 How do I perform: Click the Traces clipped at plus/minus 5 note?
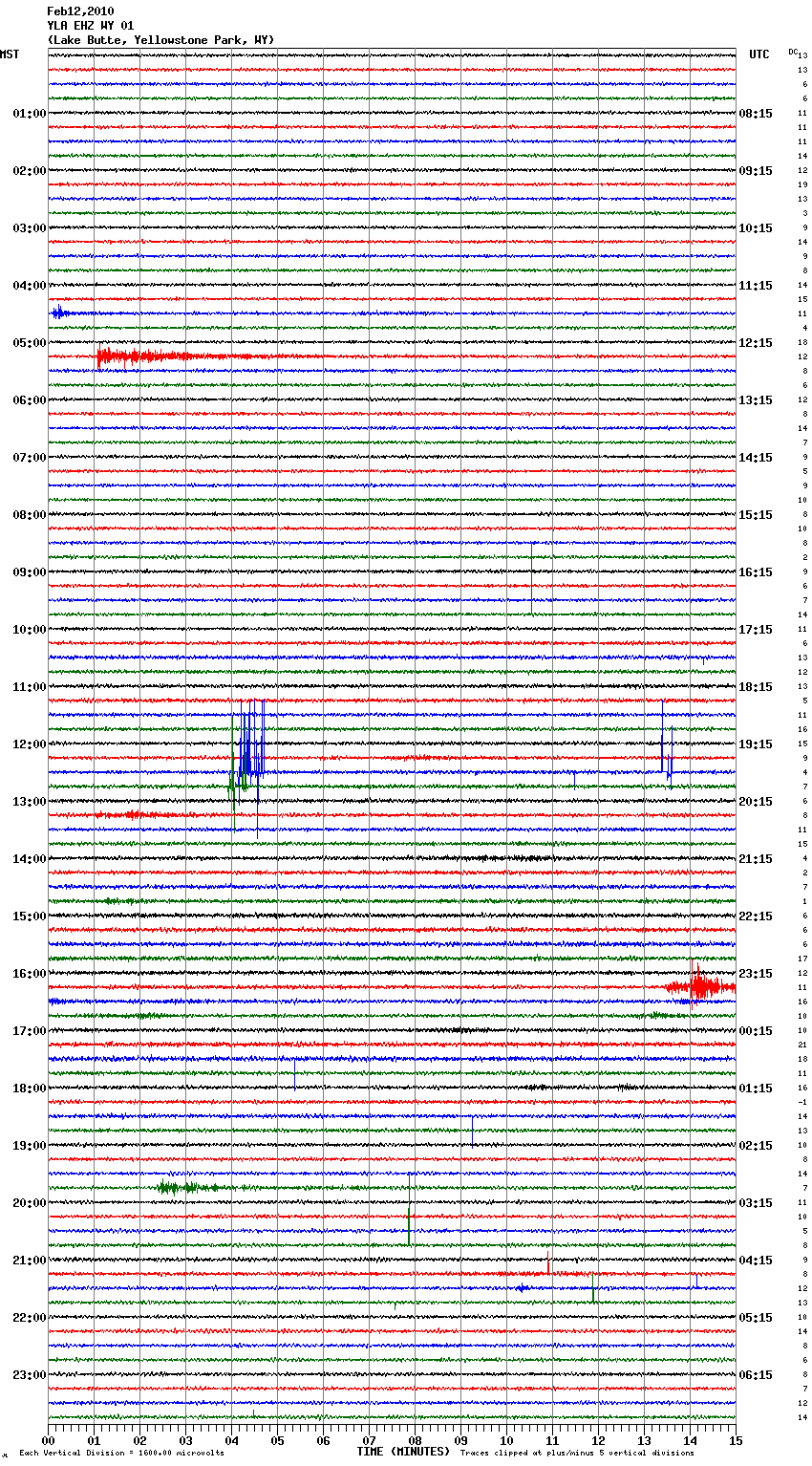tap(577, 1453)
